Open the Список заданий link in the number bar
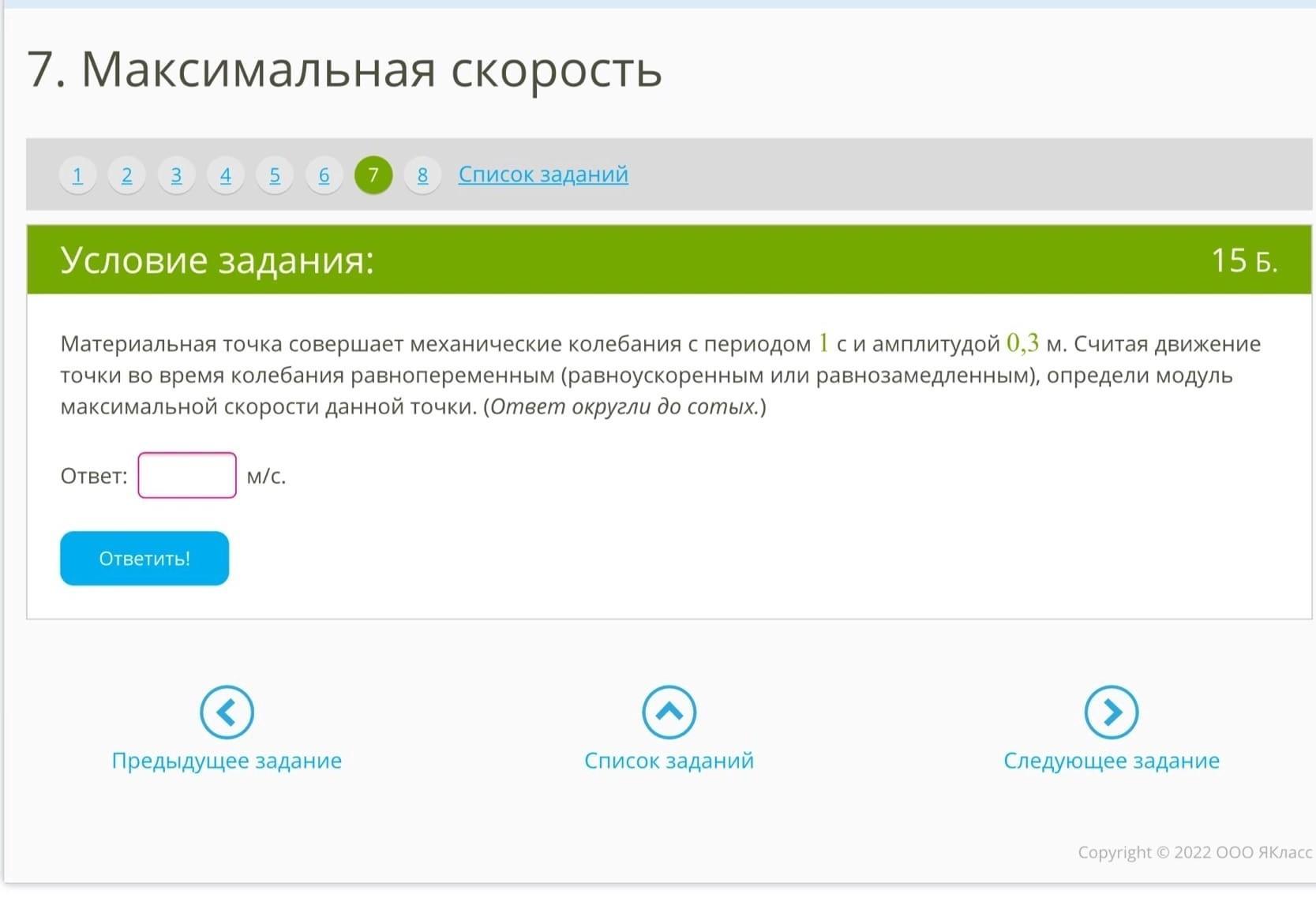 (x=543, y=174)
